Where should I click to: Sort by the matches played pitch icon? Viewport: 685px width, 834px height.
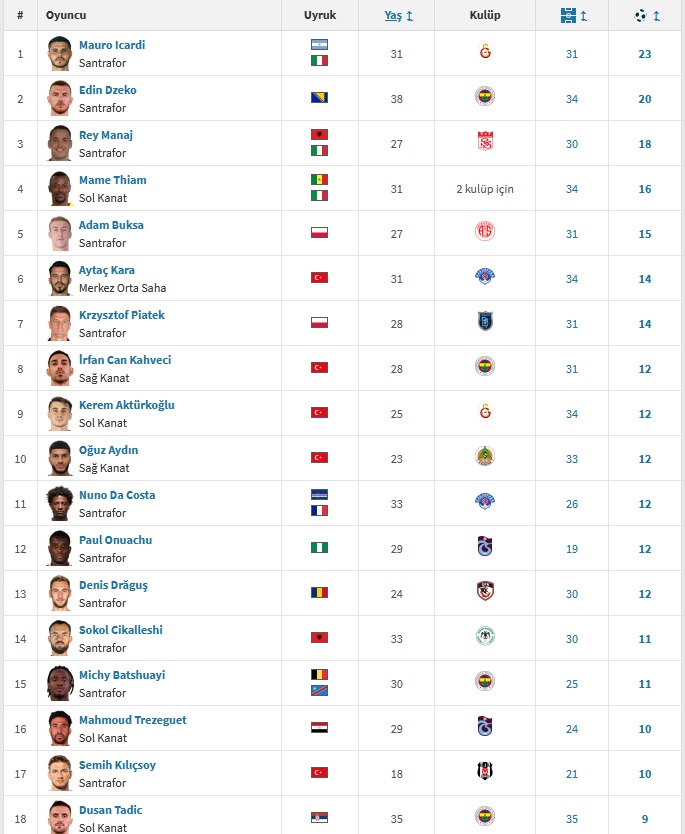(x=568, y=15)
